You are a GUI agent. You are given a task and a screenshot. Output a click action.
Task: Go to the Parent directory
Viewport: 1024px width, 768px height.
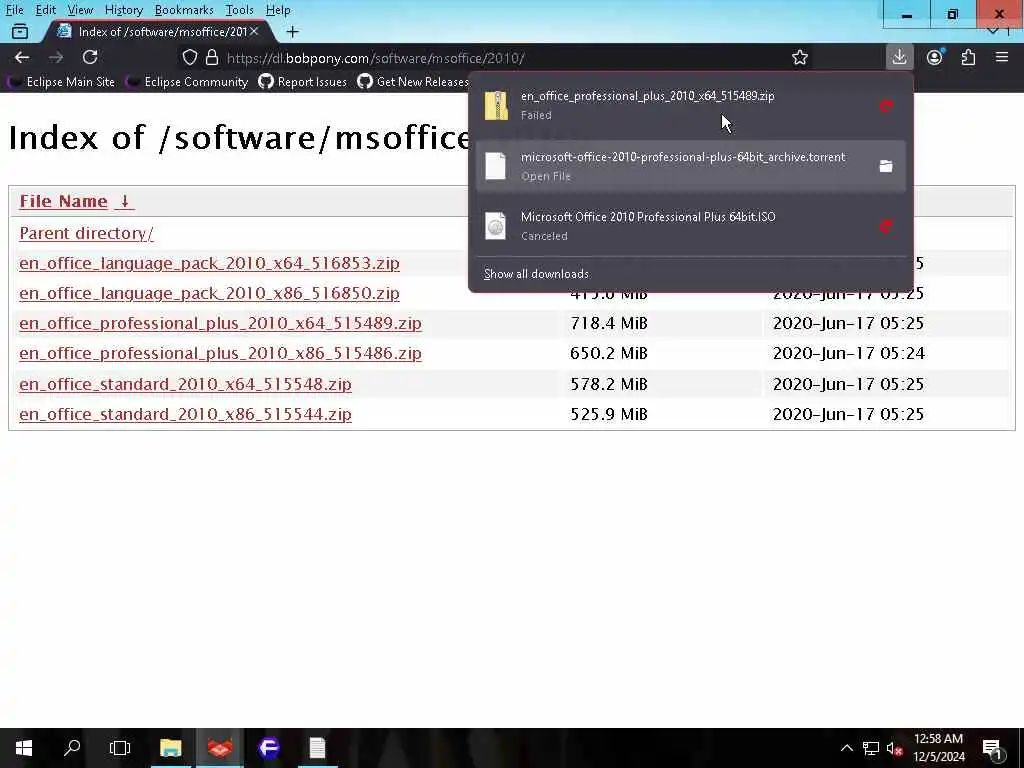(x=86, y=233)
